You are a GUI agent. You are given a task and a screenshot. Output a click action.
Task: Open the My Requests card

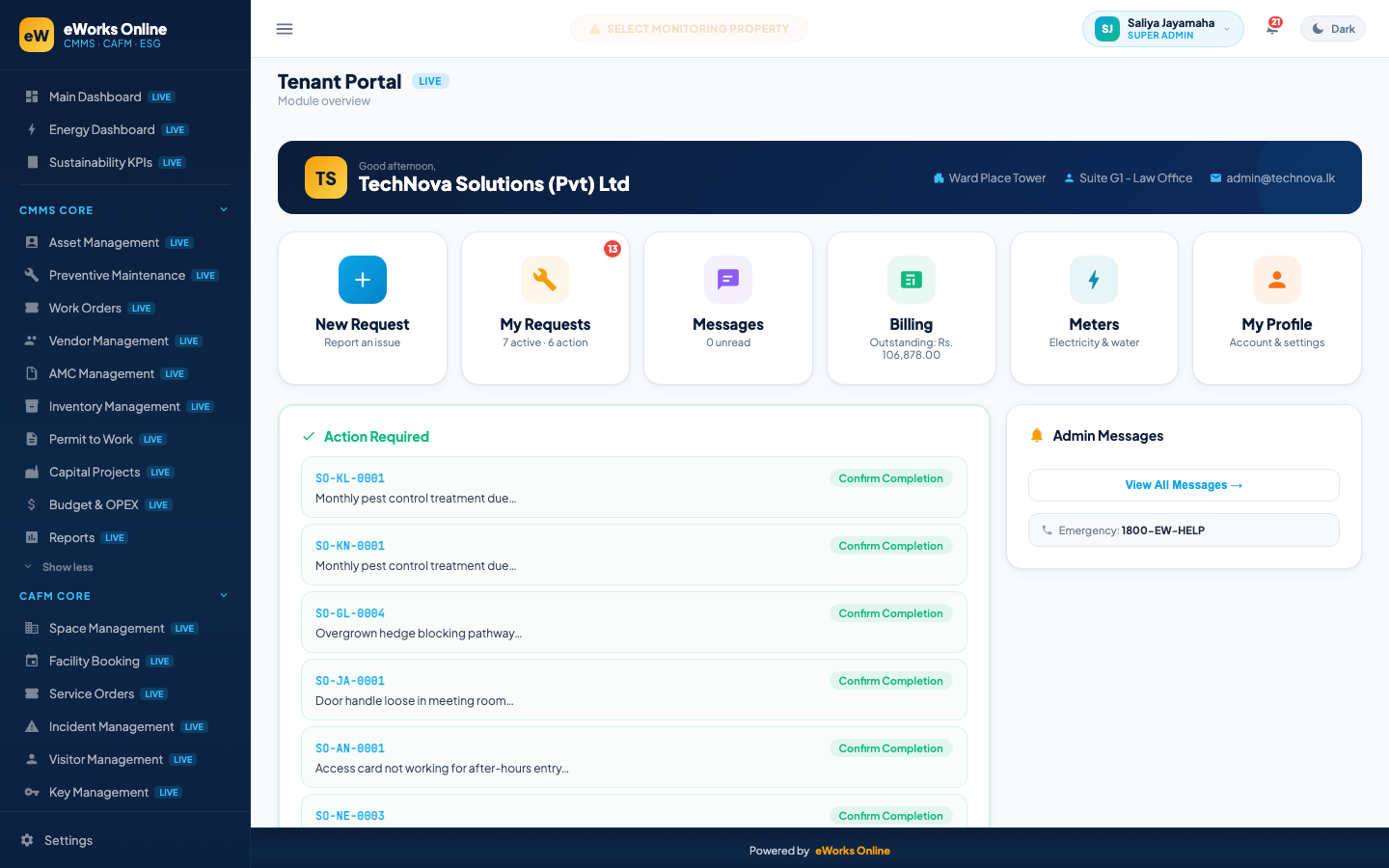pyautogui.click(x=545, y=308)
